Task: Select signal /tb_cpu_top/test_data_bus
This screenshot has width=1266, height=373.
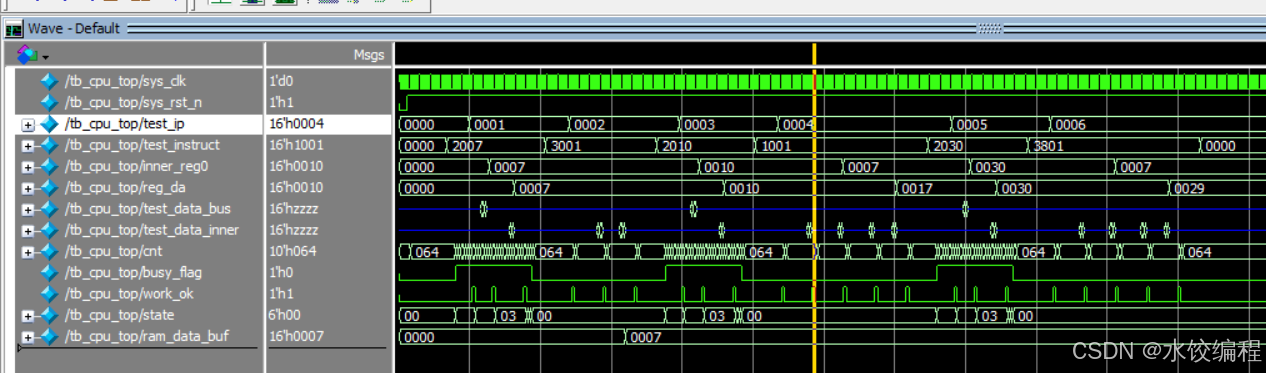Action: (148, 209)
